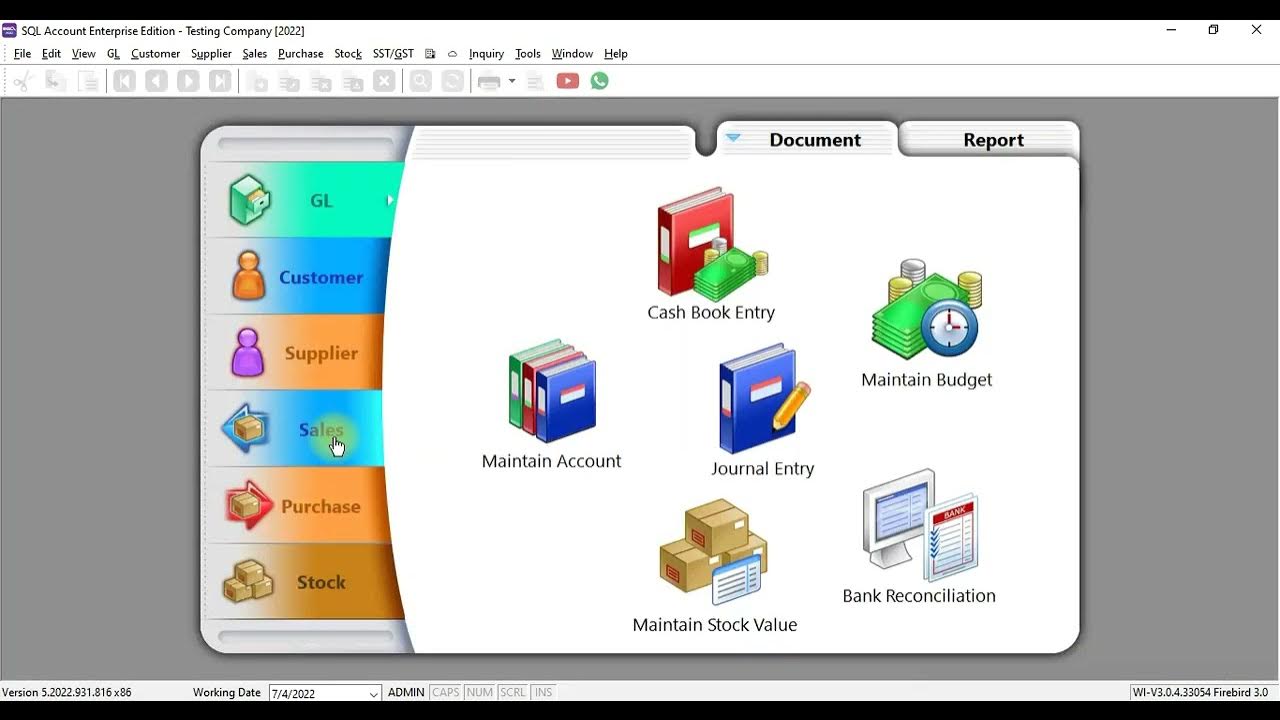Open the Inquiry menu
Screen dimensions: 1280x720
coord(486,54)
